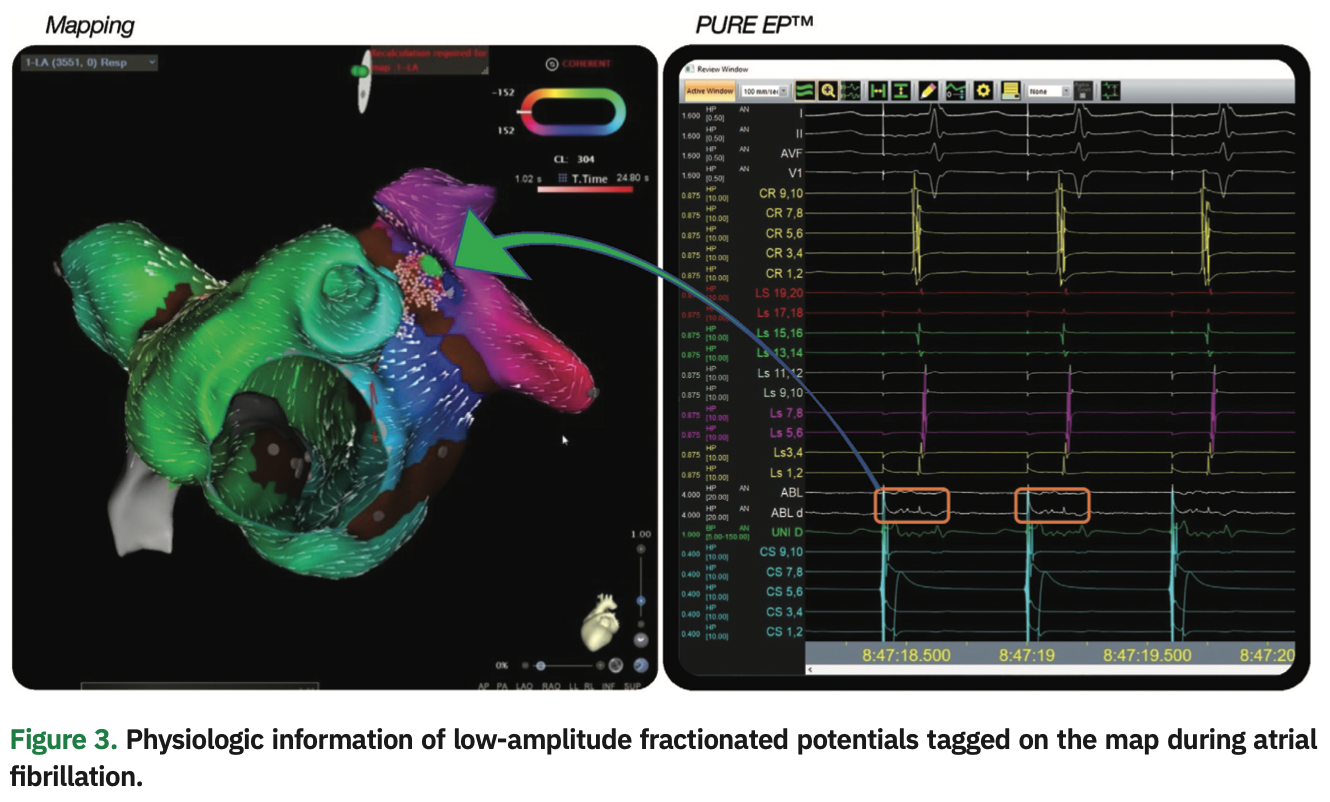Open the 100 mm/sec sweep speed dropdown
The image size is (1330, 802).
[767, 91]
